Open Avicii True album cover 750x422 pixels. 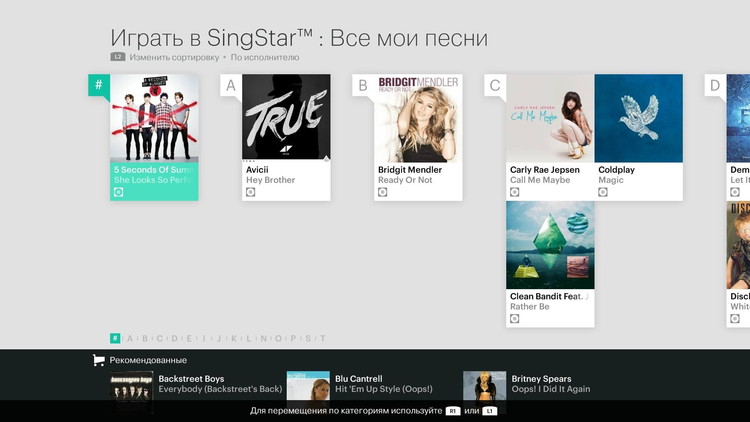(286, 118)
